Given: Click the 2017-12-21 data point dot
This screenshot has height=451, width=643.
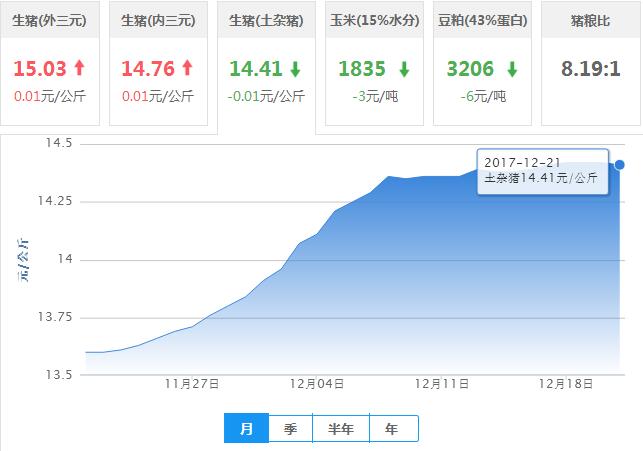Looking at the screenshot, I should tap(620, 165).
